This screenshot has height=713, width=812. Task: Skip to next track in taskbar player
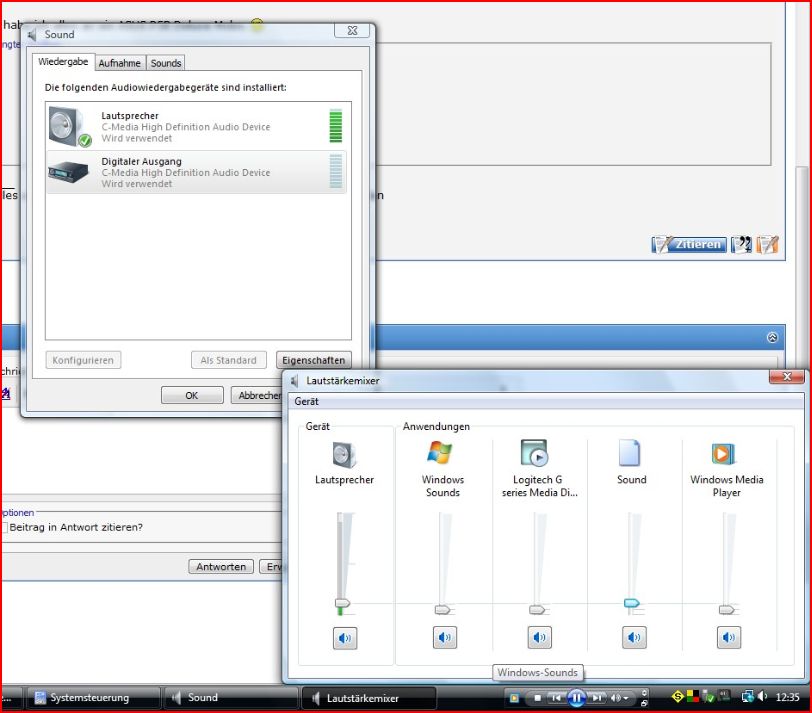597,699
